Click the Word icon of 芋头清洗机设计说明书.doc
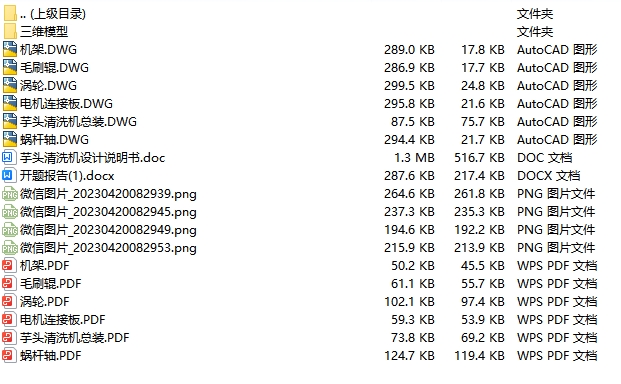Screen dimensions: 621x384 [10, 158]
